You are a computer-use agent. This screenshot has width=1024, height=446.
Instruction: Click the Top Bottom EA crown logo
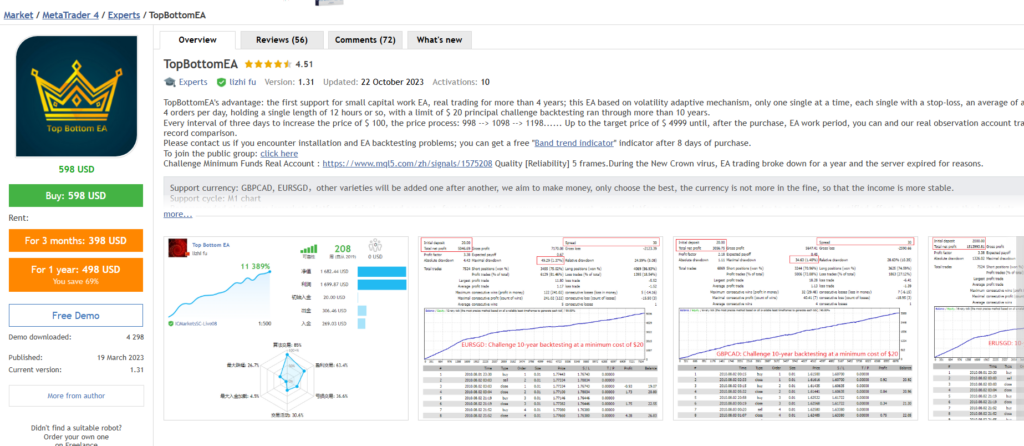76,96
